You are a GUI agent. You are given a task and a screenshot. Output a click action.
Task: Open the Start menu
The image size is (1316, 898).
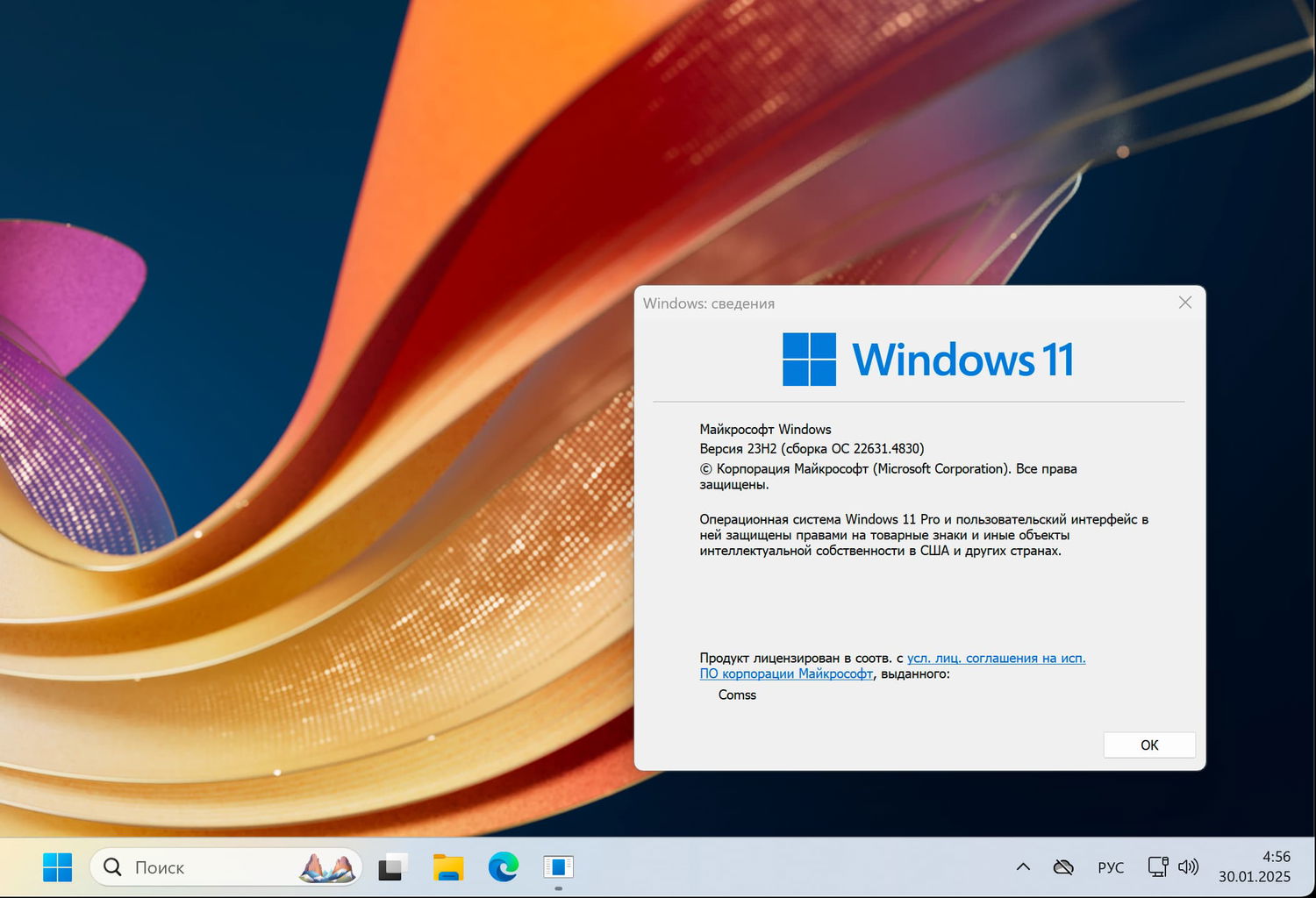click(x=57, y=866)
